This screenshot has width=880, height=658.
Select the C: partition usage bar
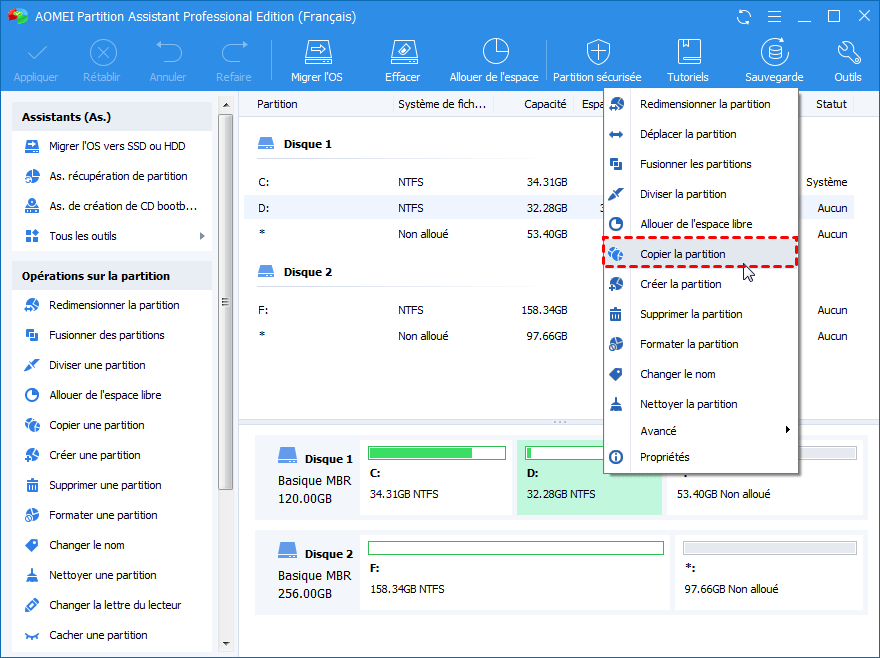[437, 453]
